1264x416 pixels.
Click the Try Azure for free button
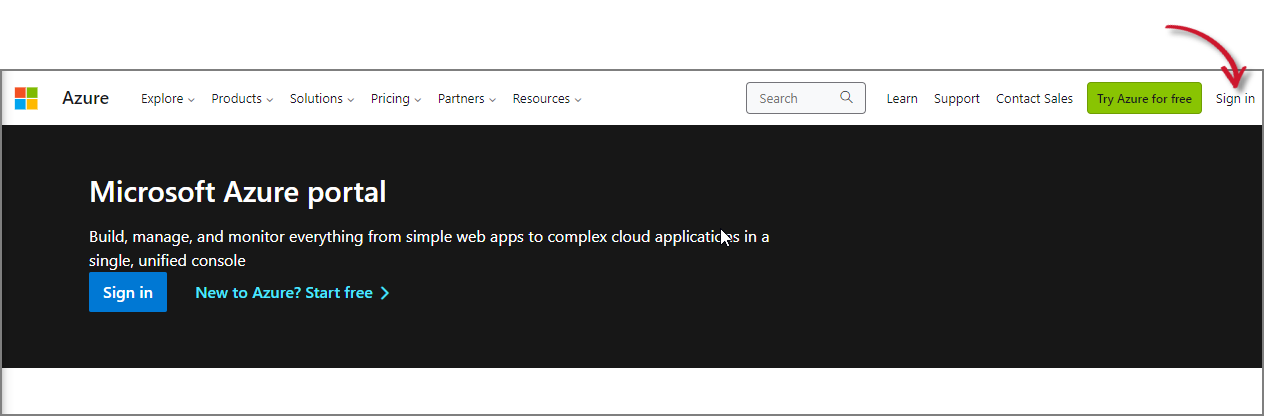click(1144, 98)
